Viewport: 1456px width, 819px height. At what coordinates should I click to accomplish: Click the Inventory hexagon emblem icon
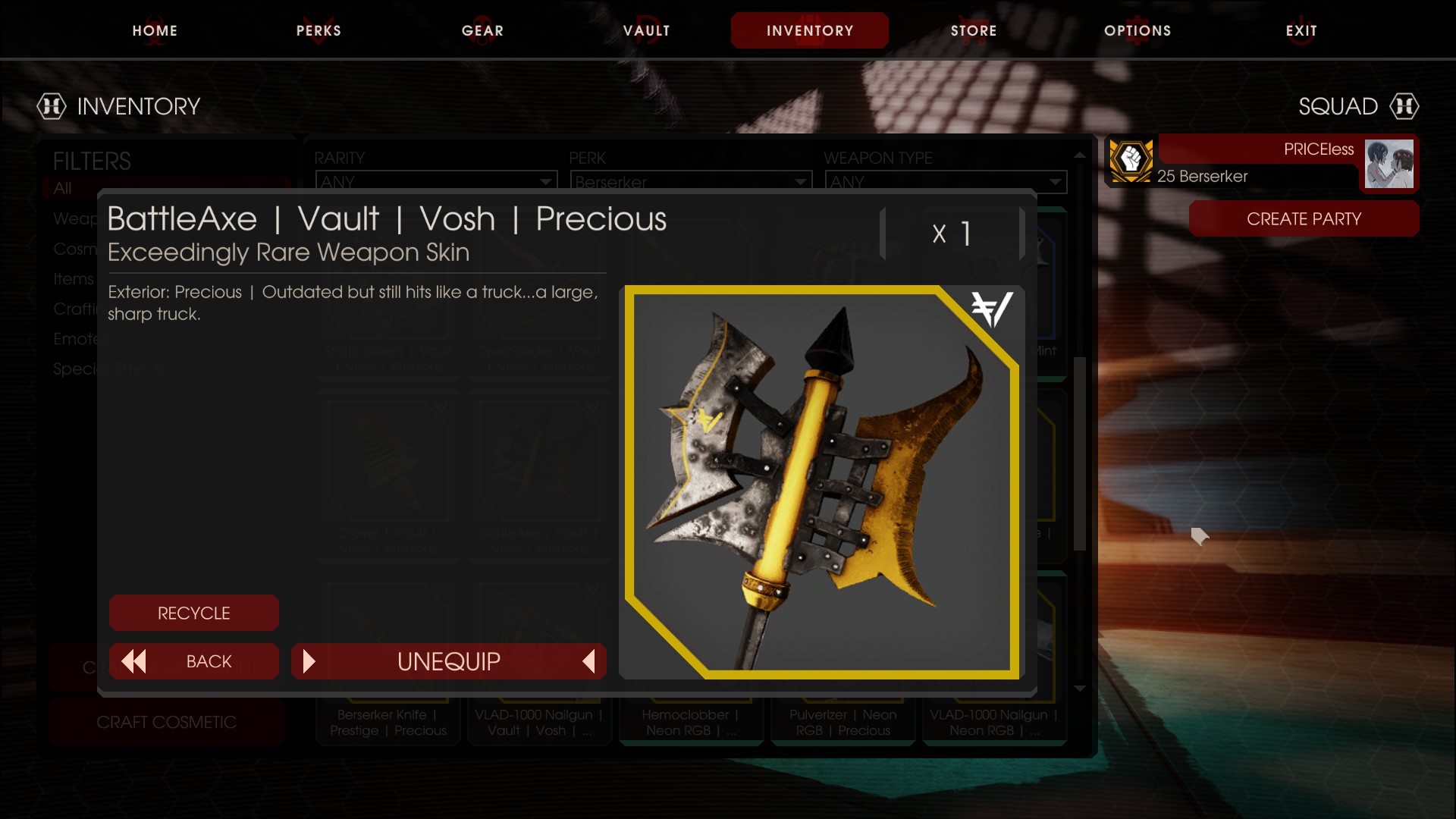[52, 106]
